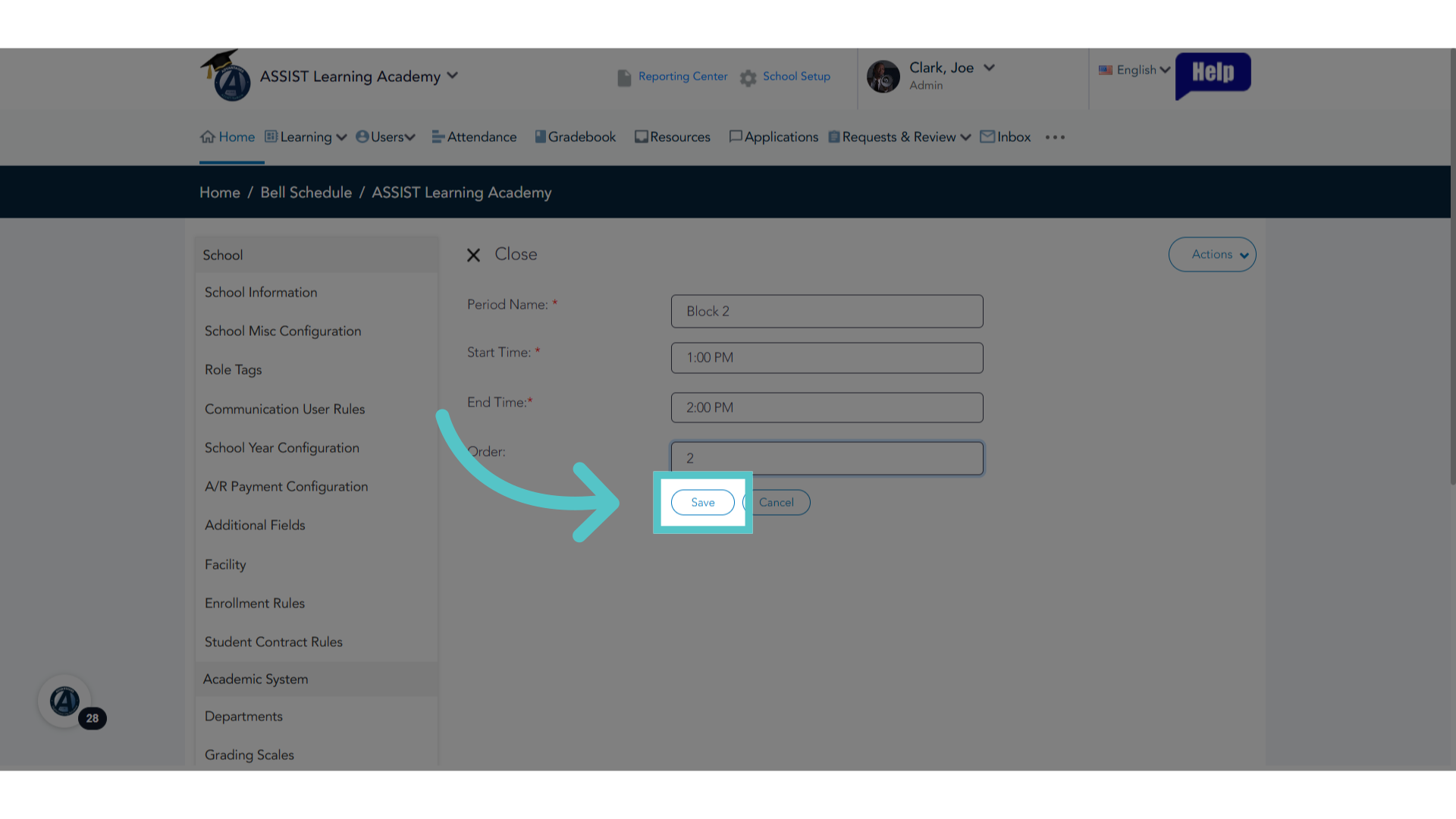Viewport: 1456px width, 819px height.
Task: Open the Resources menu item
Action: click(x=673, y=136)
